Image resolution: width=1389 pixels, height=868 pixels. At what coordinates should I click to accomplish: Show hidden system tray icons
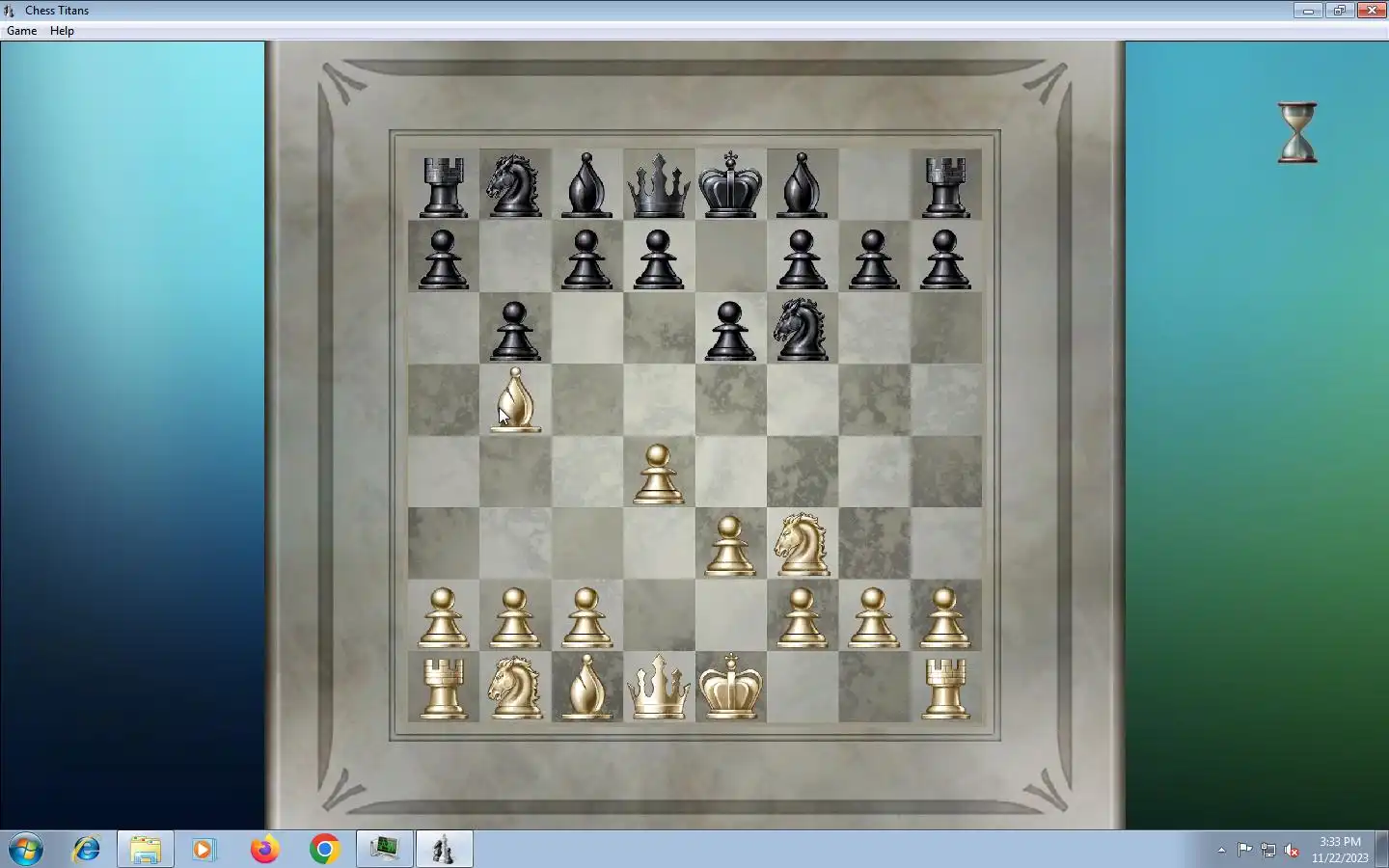(1221, 850)
